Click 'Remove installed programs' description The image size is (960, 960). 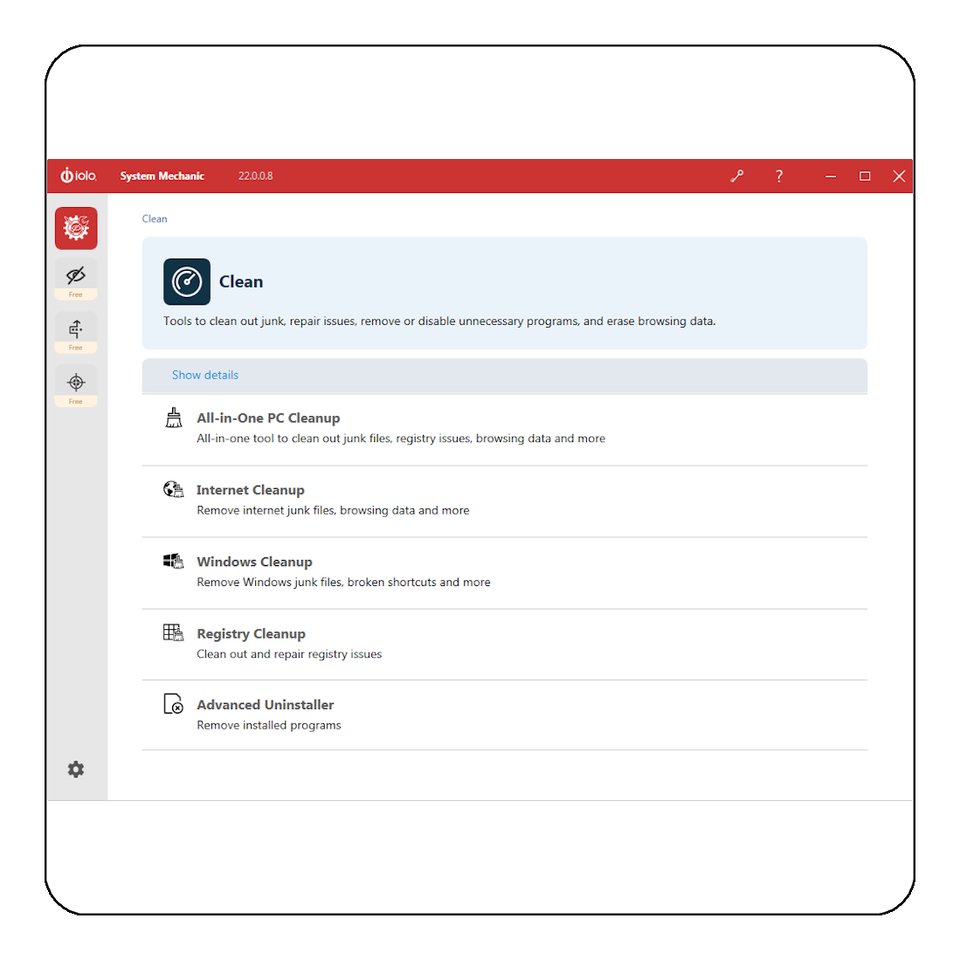pyautogui.click(x=269, y=726)
